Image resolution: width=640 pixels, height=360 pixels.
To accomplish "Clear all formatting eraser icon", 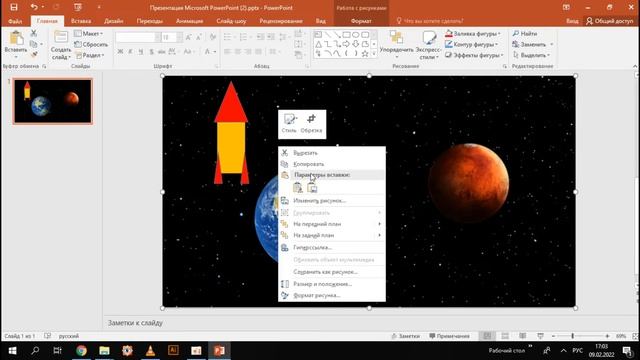I will click(x=213, y=38).
